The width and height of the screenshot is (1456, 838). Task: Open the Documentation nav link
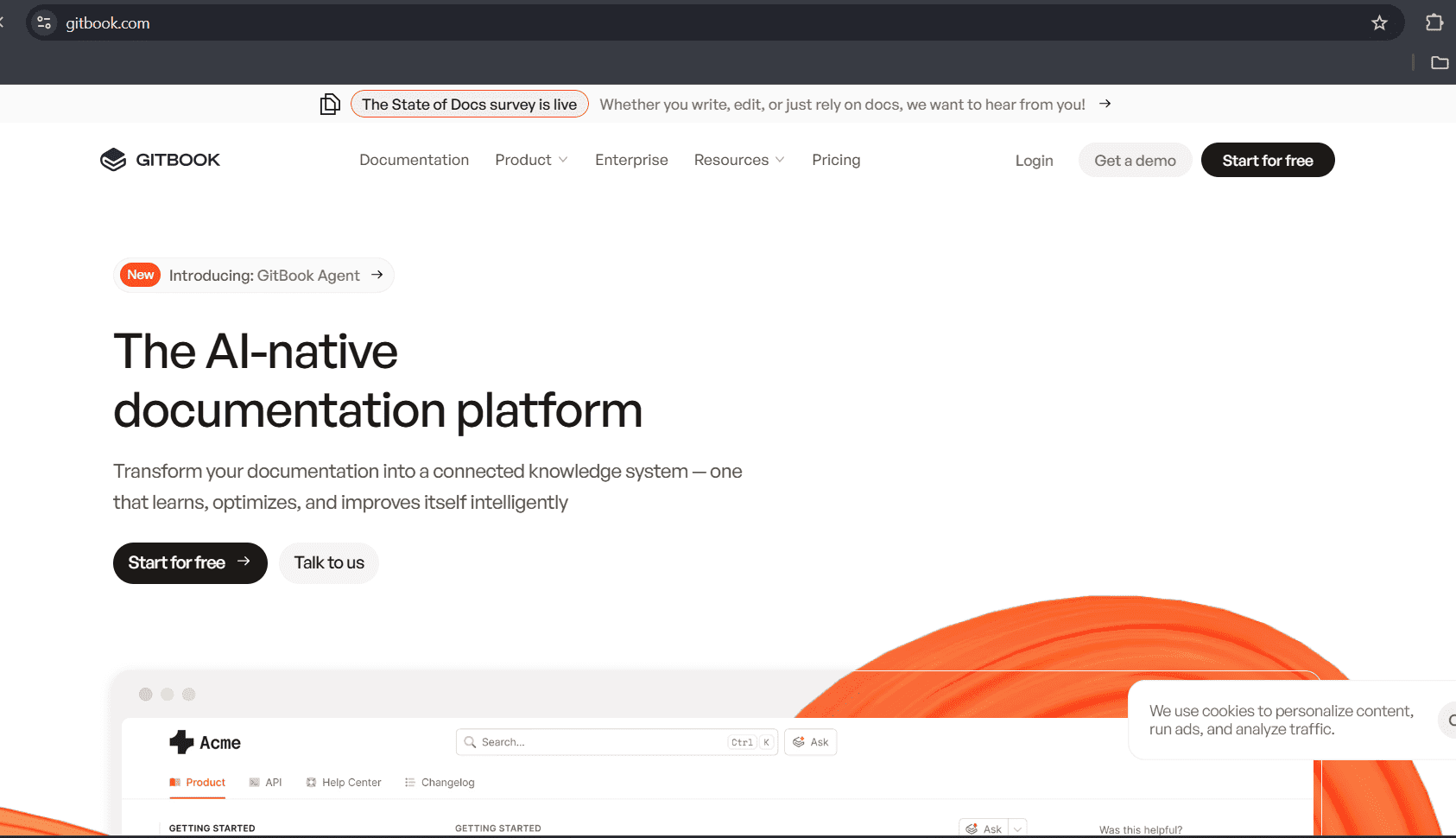(x=415, y=160)
